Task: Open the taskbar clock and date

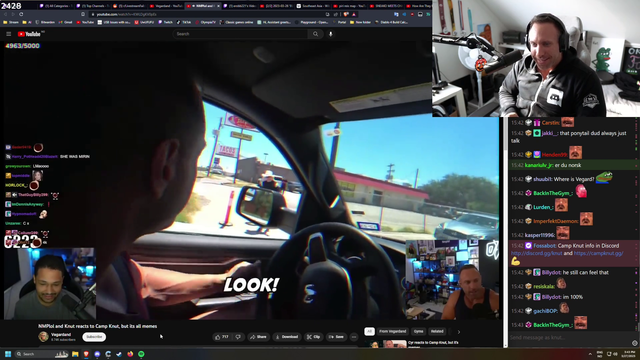Action: [x=629, y=354]
